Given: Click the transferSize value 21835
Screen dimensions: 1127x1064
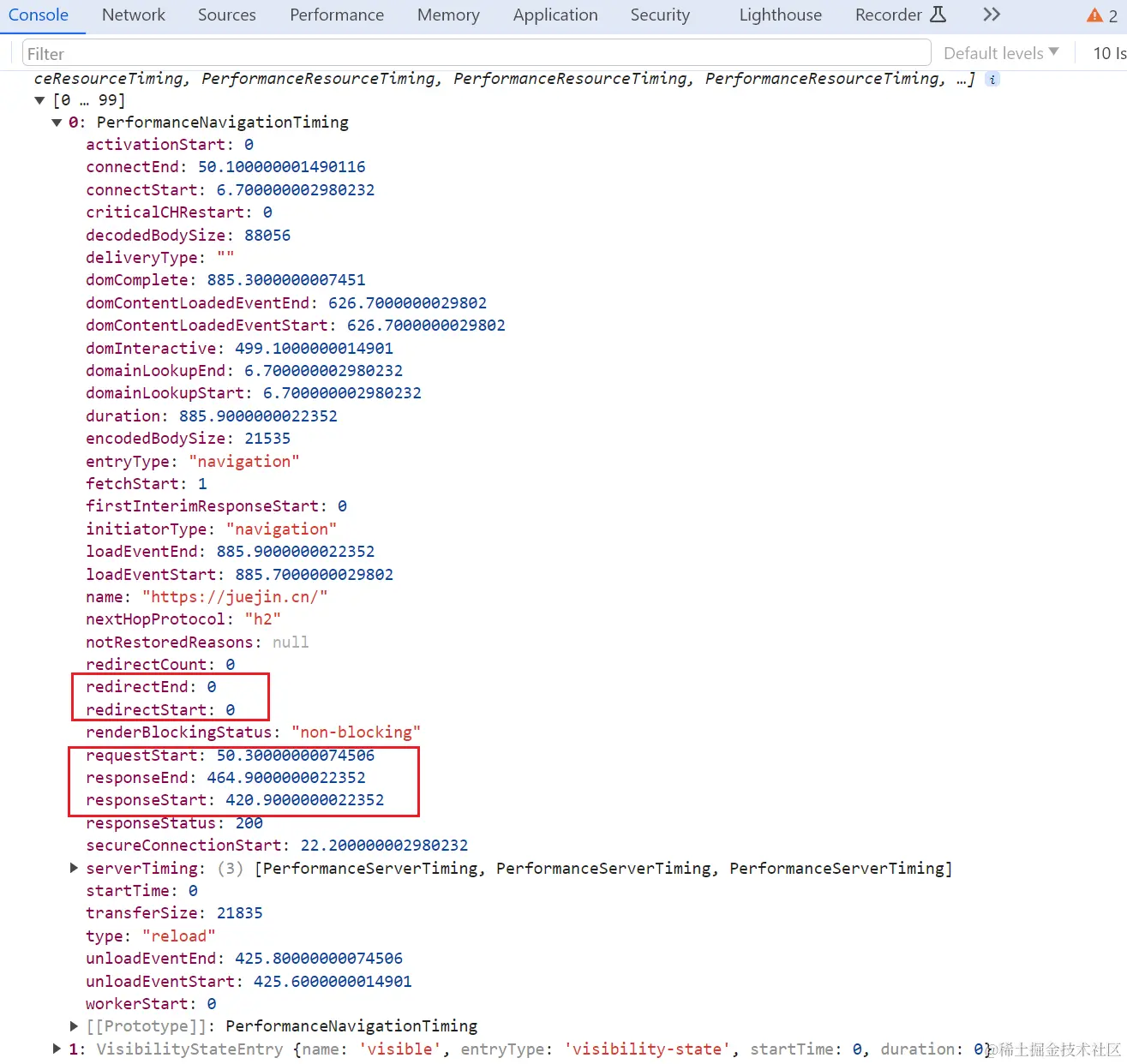Looking at the screenshot, I should 240,913.
